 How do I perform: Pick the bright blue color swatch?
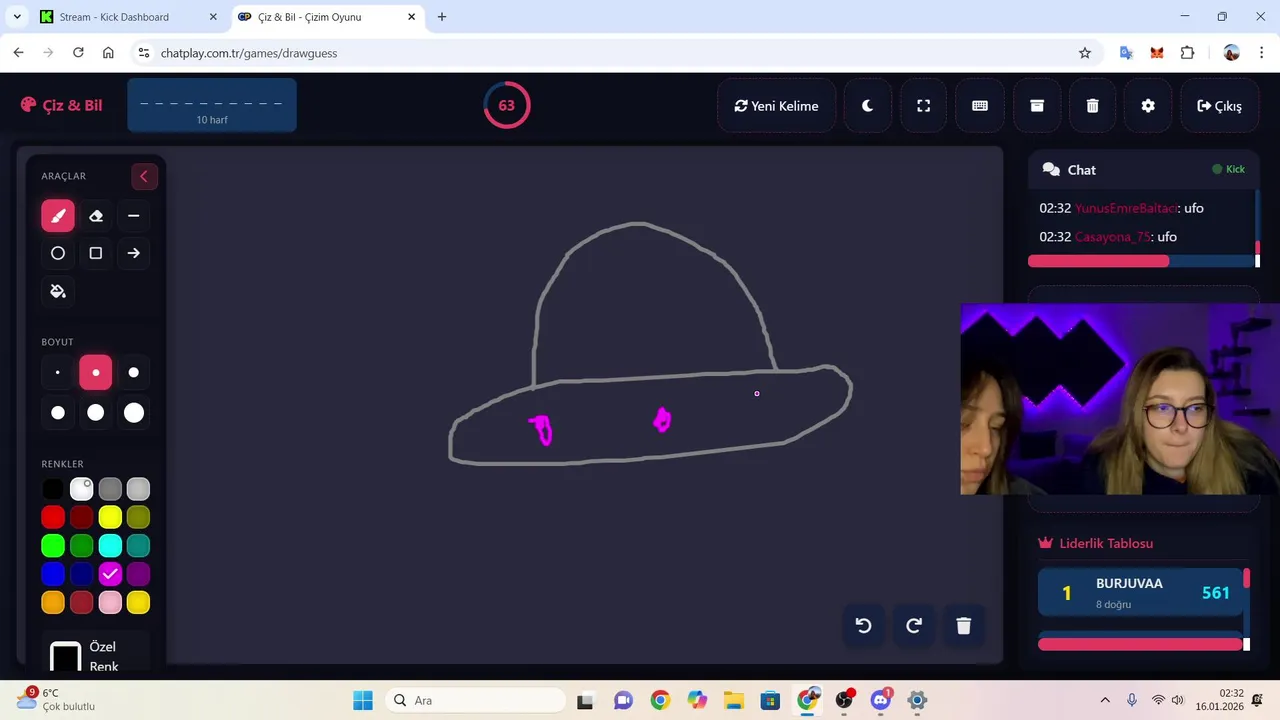(x=53, y=574)
